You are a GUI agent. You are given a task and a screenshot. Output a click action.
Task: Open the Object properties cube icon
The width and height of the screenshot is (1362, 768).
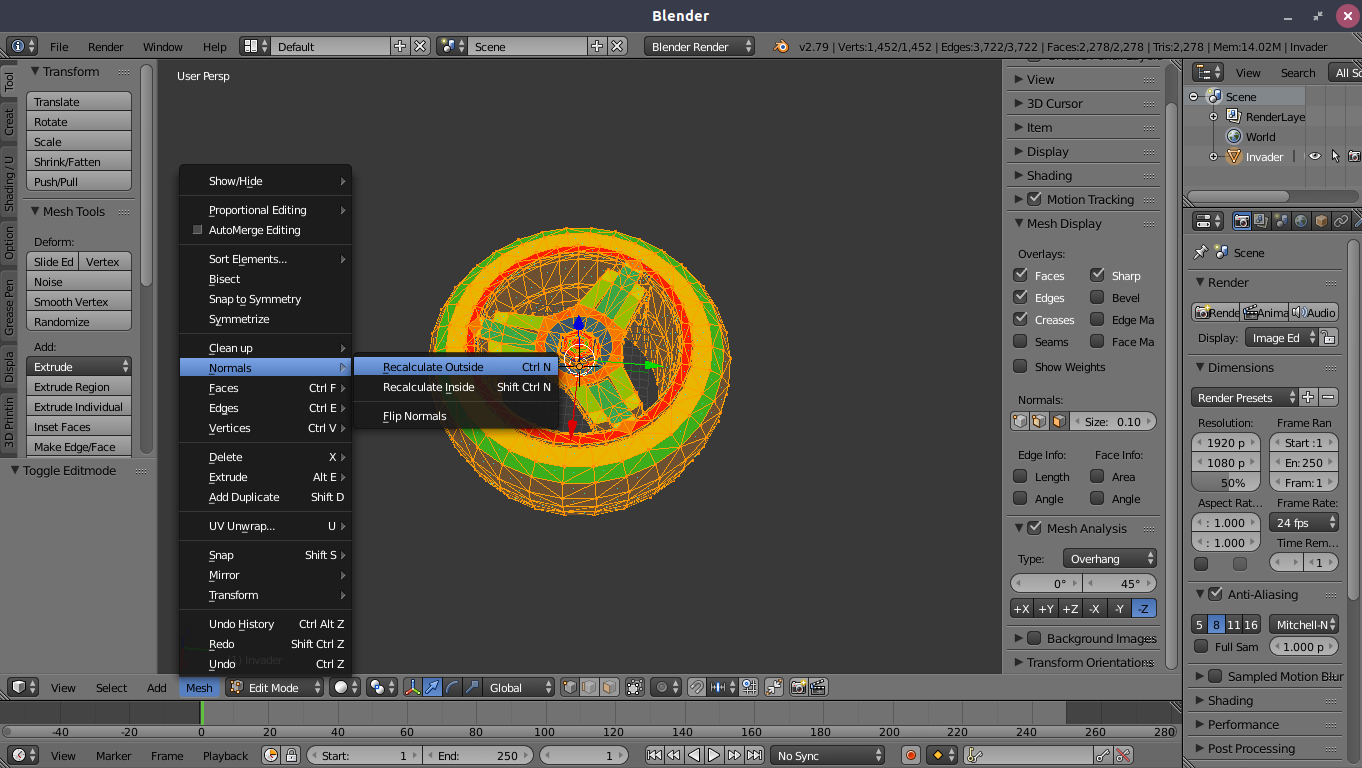point(1321,221)
